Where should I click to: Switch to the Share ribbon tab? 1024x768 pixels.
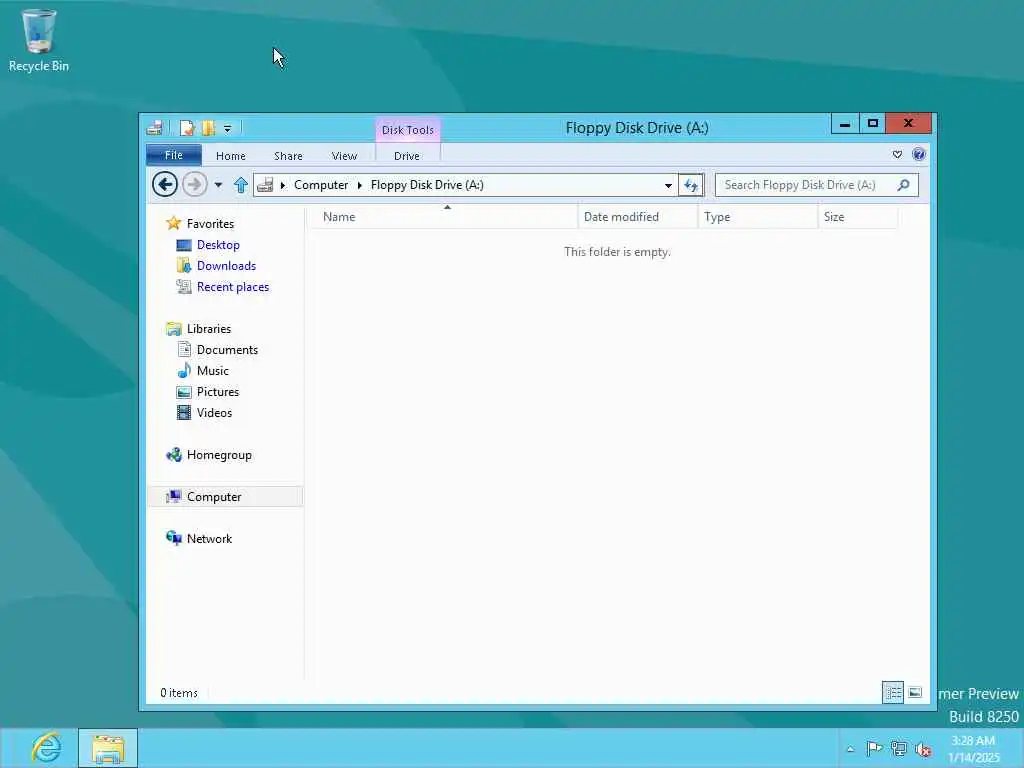pos(288,156)
